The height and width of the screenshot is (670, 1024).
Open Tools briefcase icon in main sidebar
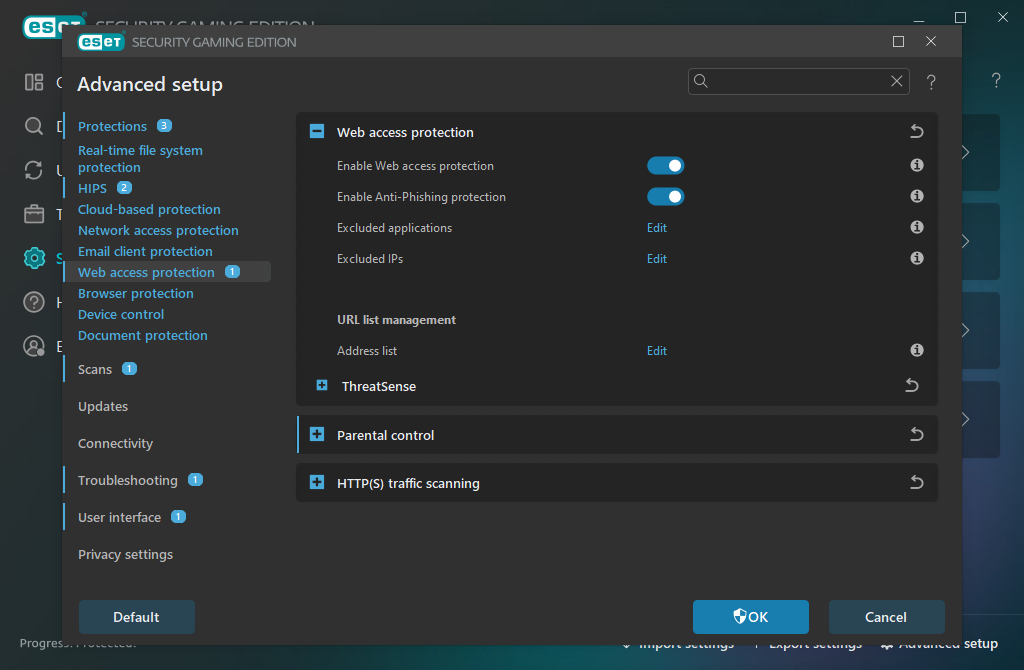point(34,214)
